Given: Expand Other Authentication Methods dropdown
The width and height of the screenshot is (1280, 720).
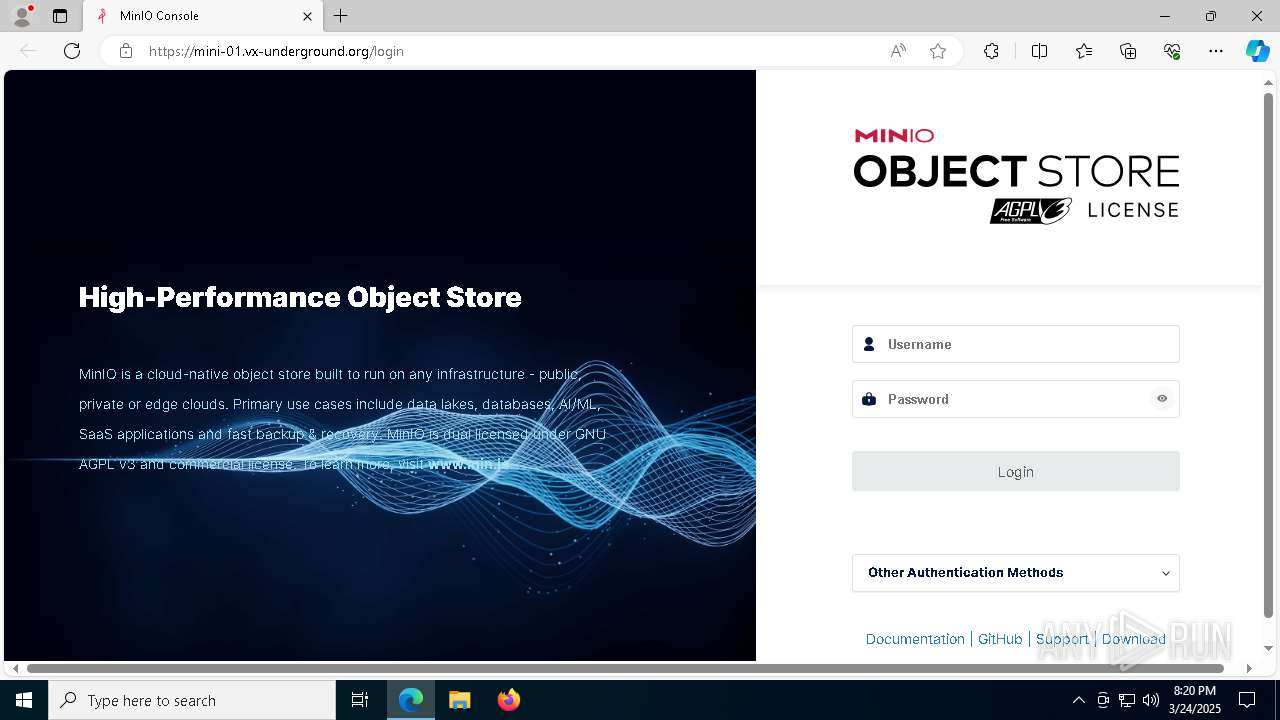Looking at the screenshot, I should 1016,573.
